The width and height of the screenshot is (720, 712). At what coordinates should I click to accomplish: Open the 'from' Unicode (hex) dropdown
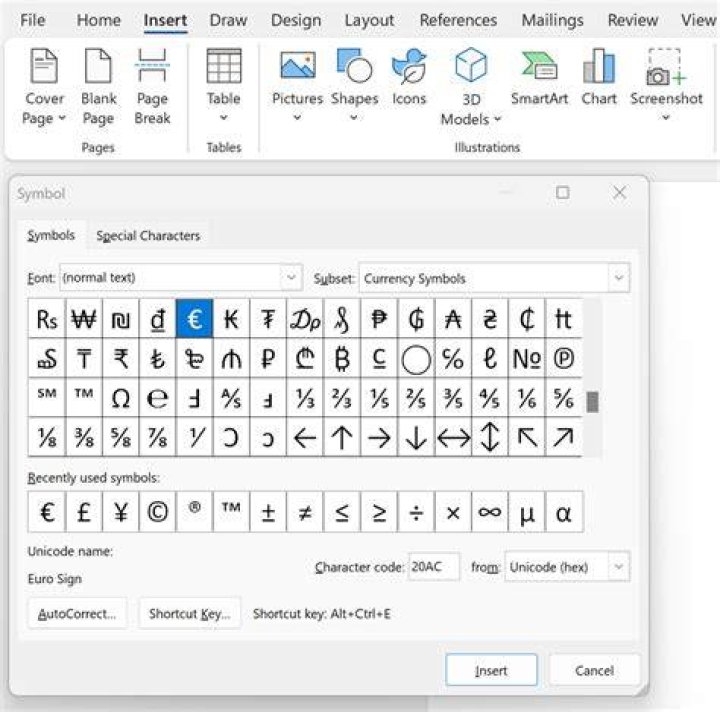619,566
